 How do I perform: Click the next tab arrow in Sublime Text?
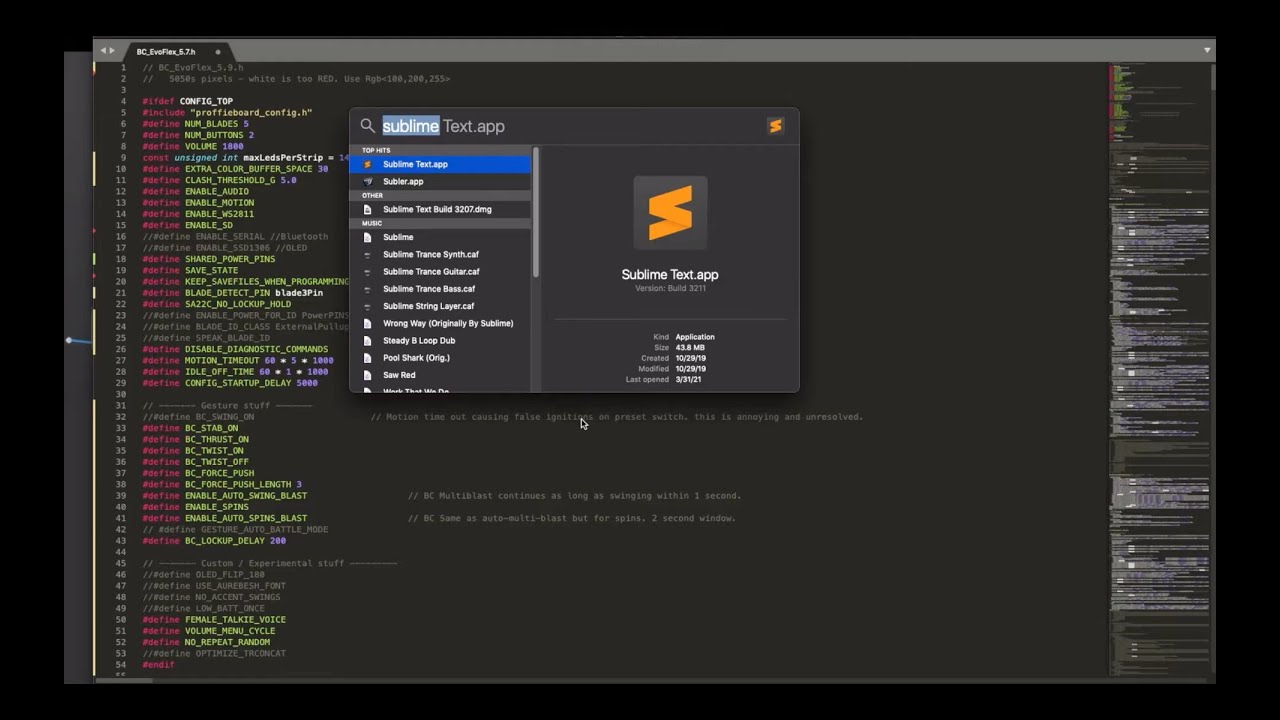click(x=111, y=50)
